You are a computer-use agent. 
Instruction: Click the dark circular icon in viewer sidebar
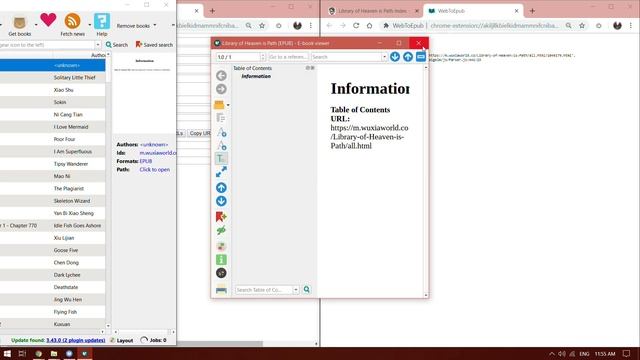coord(221,273)
